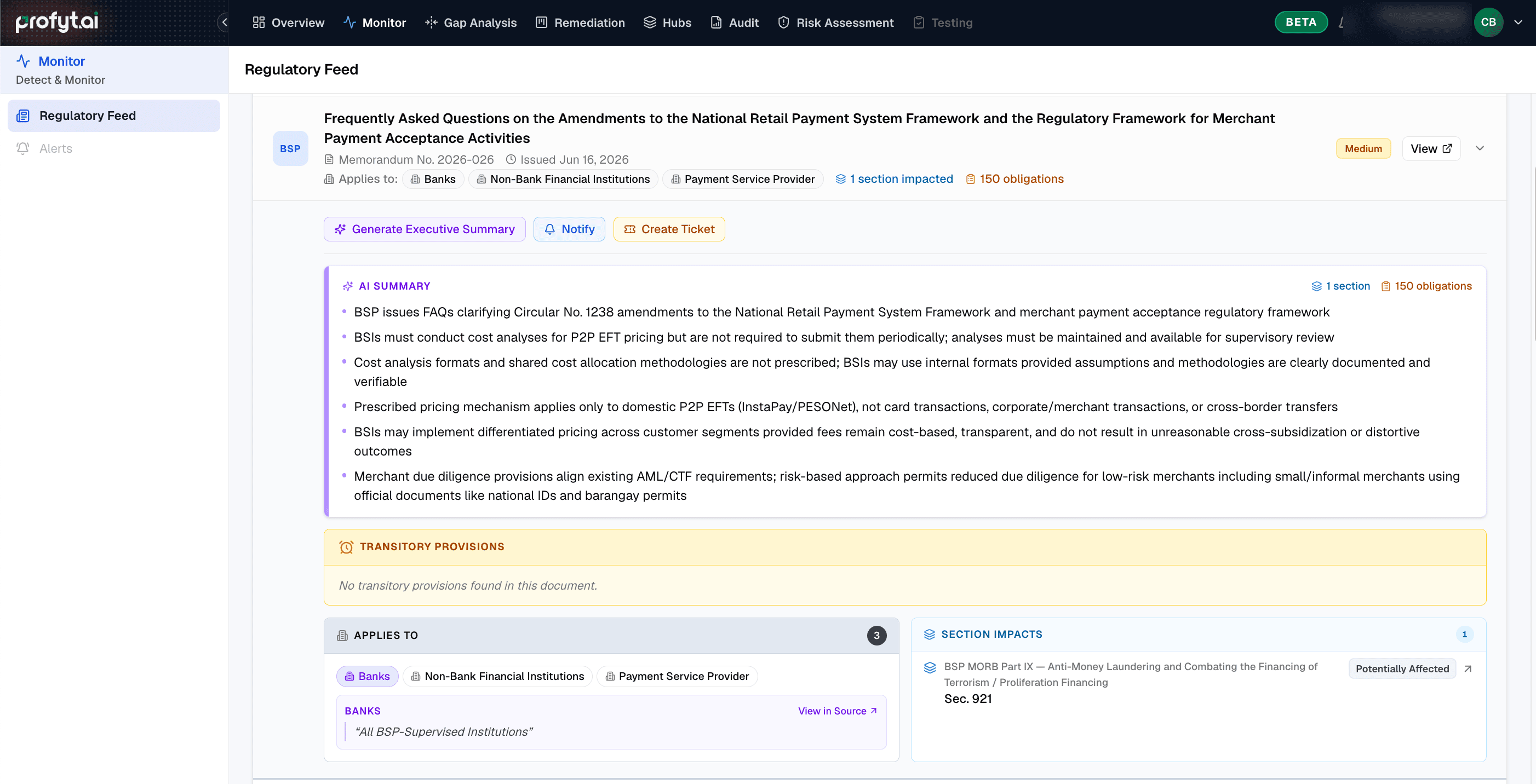Click the header Non-Bank Financial Institutions tag
Screen dimensions: 1536x784
[x=563, y=178]
